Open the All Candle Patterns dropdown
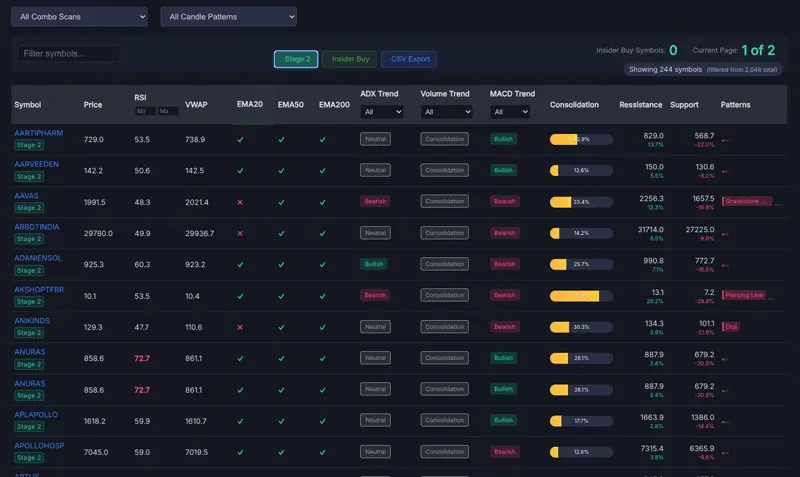Screen dimensions: 800x477 [229, 17]
